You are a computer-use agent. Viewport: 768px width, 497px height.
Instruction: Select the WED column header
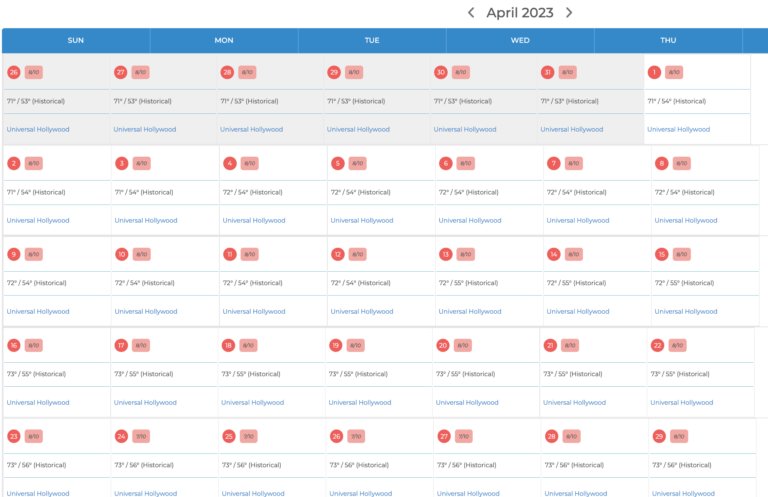520,40
